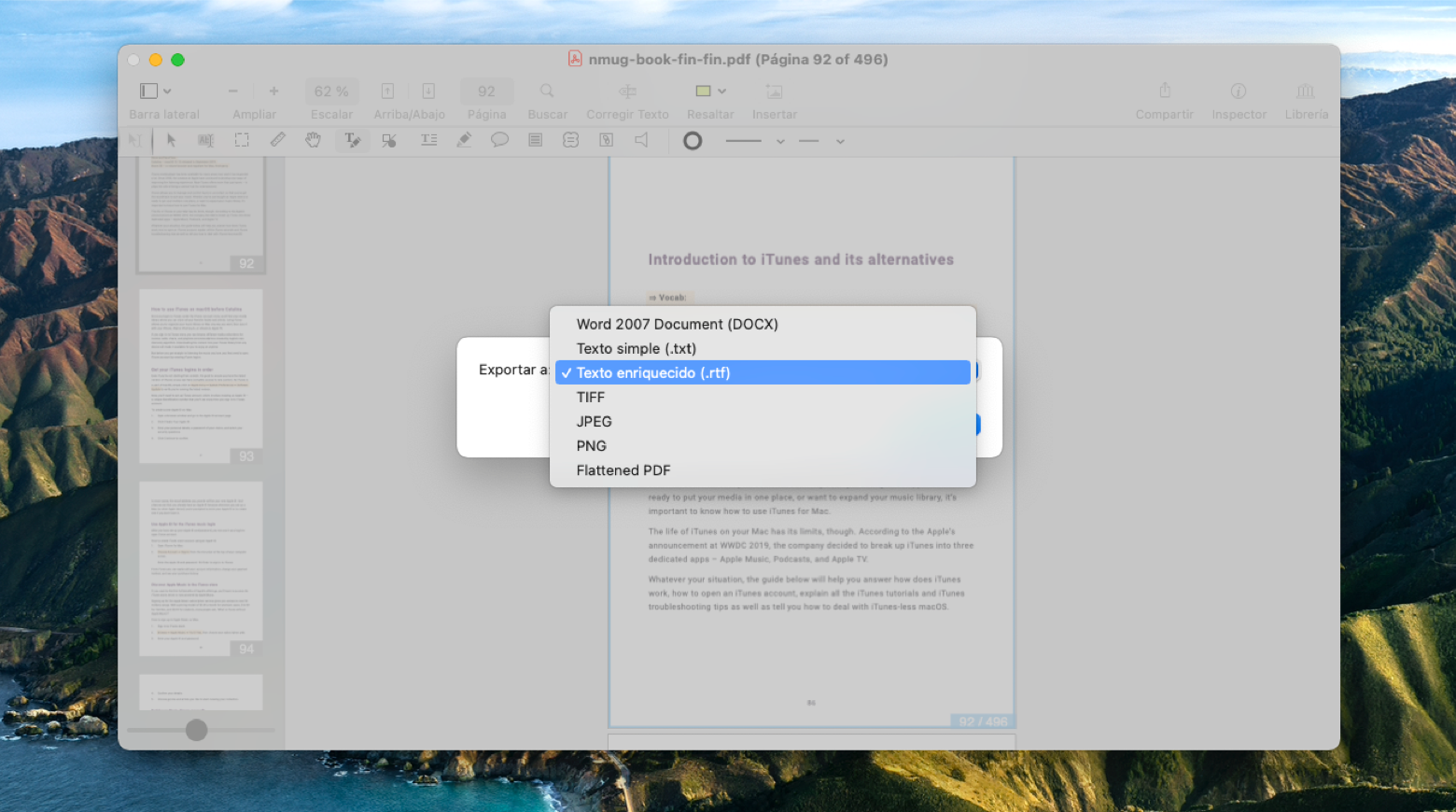Choose Word 2007 Document (DOCX) export format

(677, 324)
